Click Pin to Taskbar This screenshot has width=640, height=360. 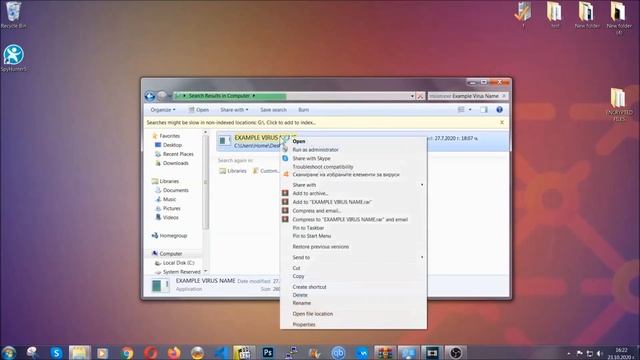308,228
